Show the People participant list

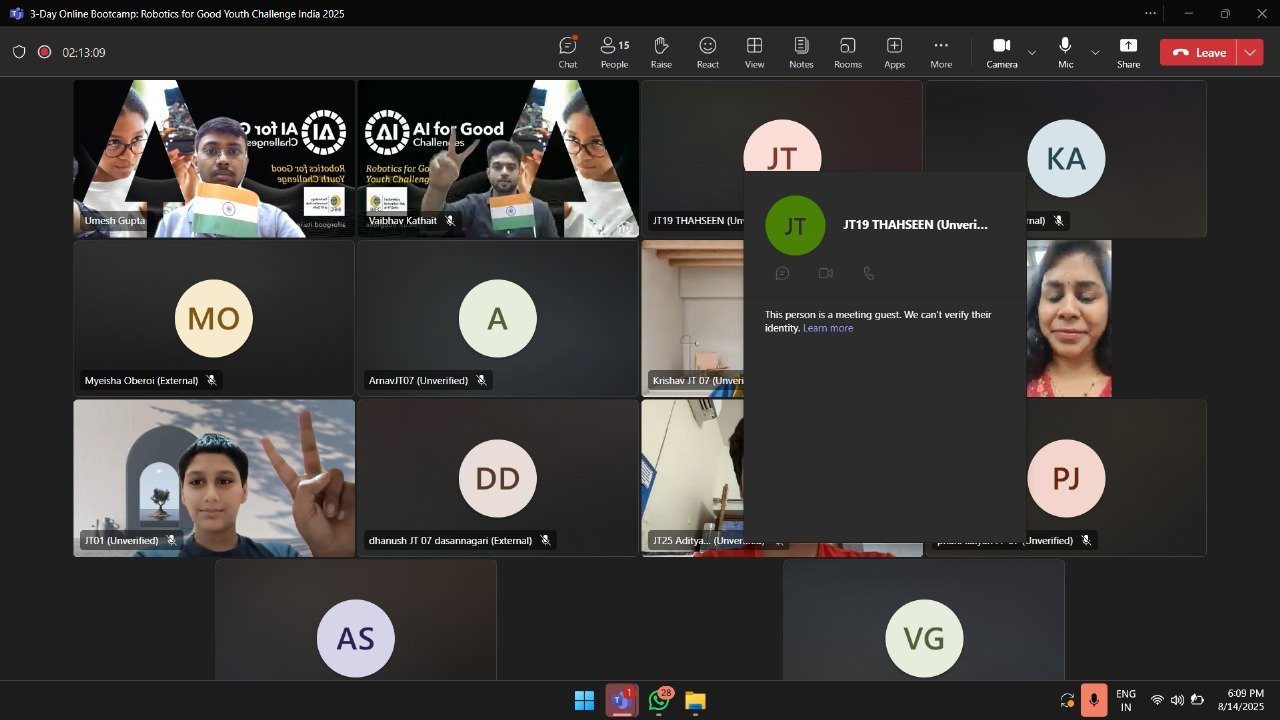tap(614, 52)
